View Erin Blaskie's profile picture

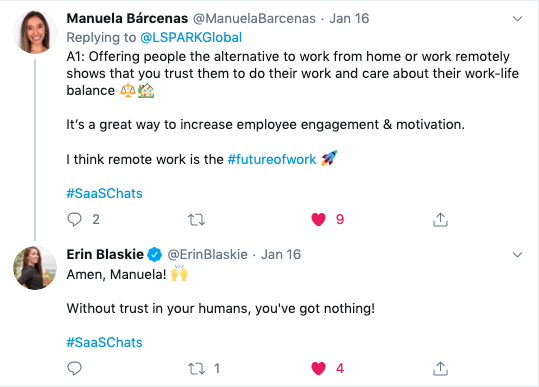click(35, 268)
